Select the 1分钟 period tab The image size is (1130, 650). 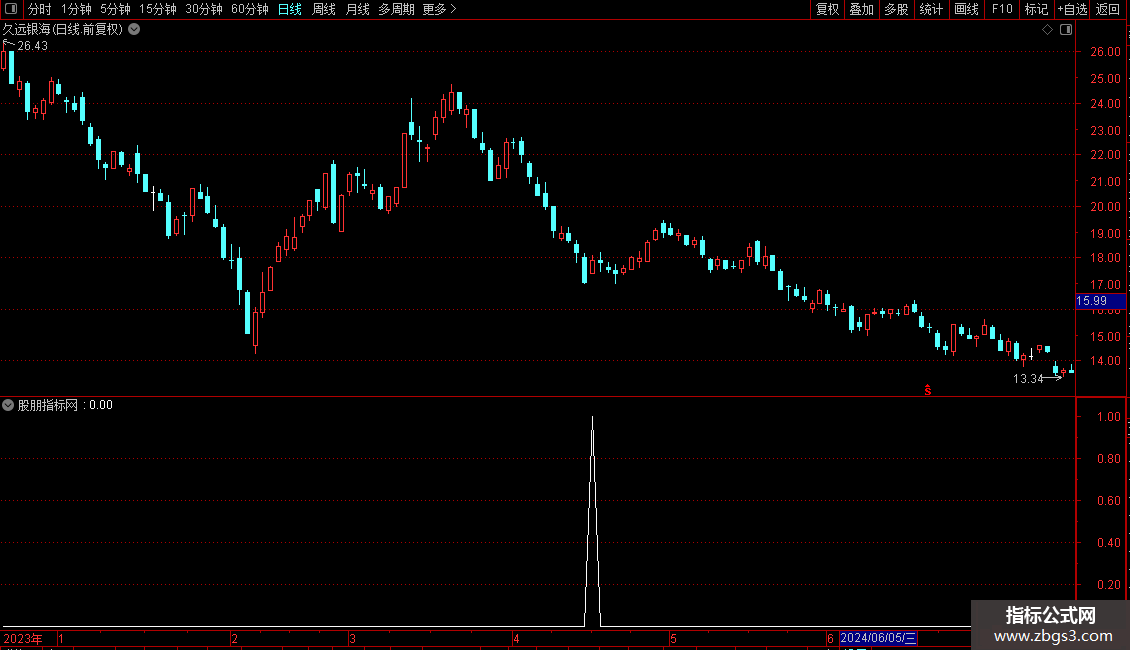click(x=76, y=9)
